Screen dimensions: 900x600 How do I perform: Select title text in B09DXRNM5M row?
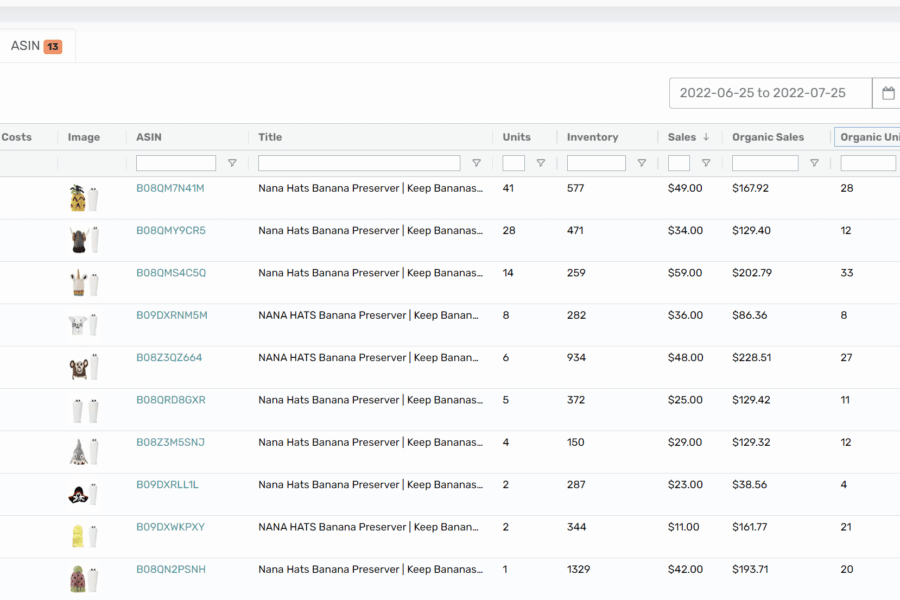click(x=368, y=315)
